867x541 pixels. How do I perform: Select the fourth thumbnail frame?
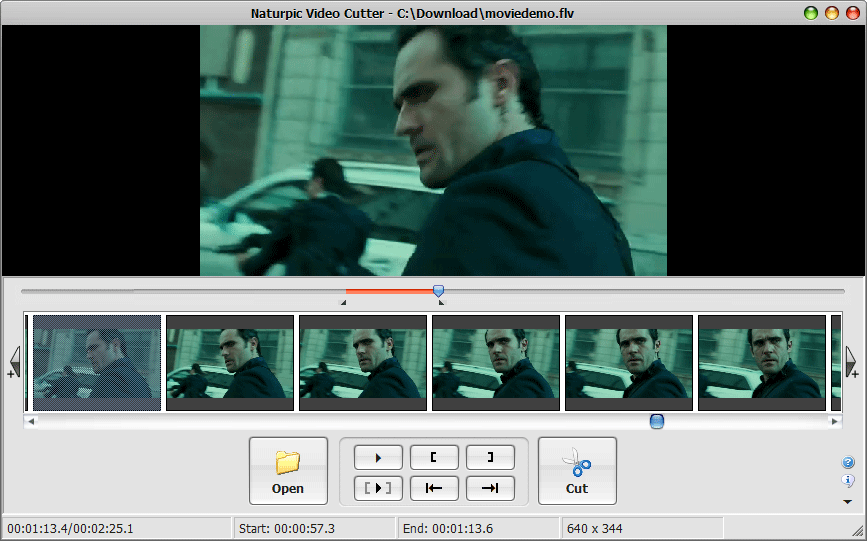(496, 363)
